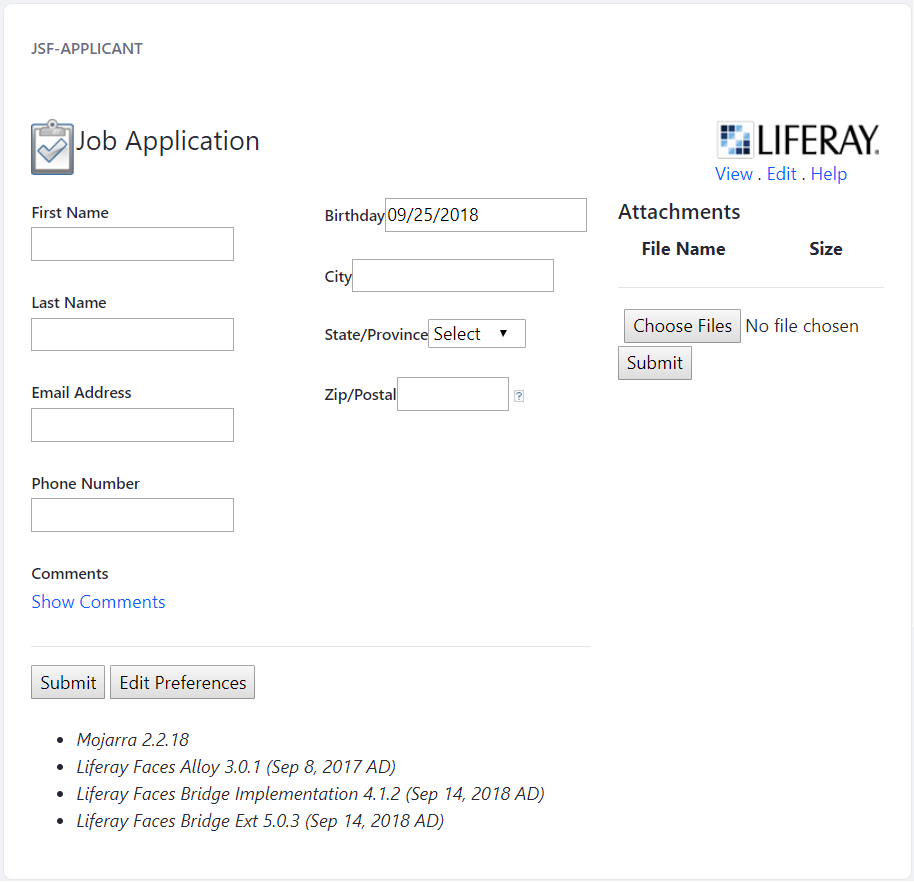Click Liferay Faces Bridge Ext 5.0.3 entry
This screenshot has height=883, width=914.
260,821
